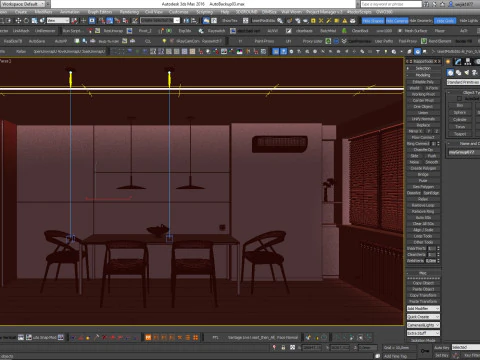Viewport: 480px width, 360px height.
Task: Open the View reference coordinate dropdown
Action: tap(58, 21)
